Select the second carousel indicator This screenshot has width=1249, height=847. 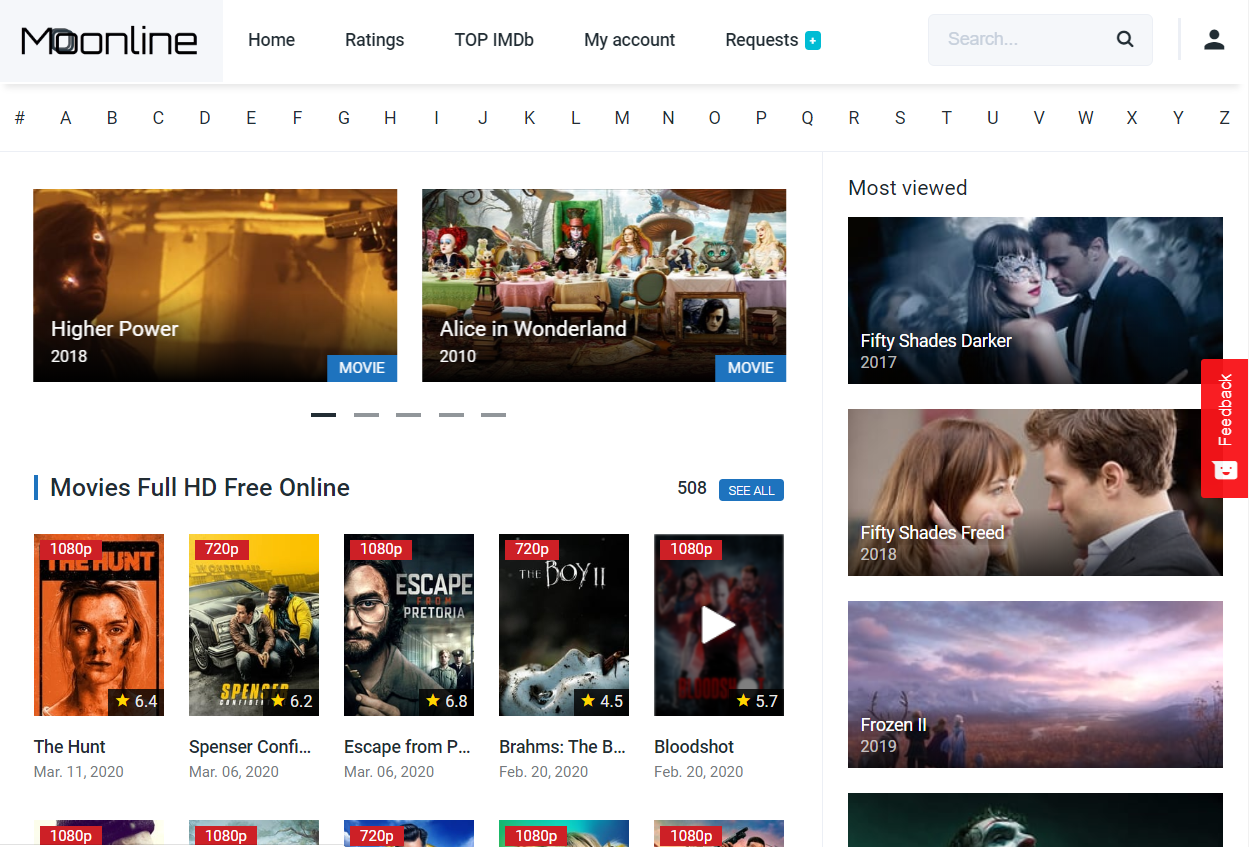[x=366, y=414]
